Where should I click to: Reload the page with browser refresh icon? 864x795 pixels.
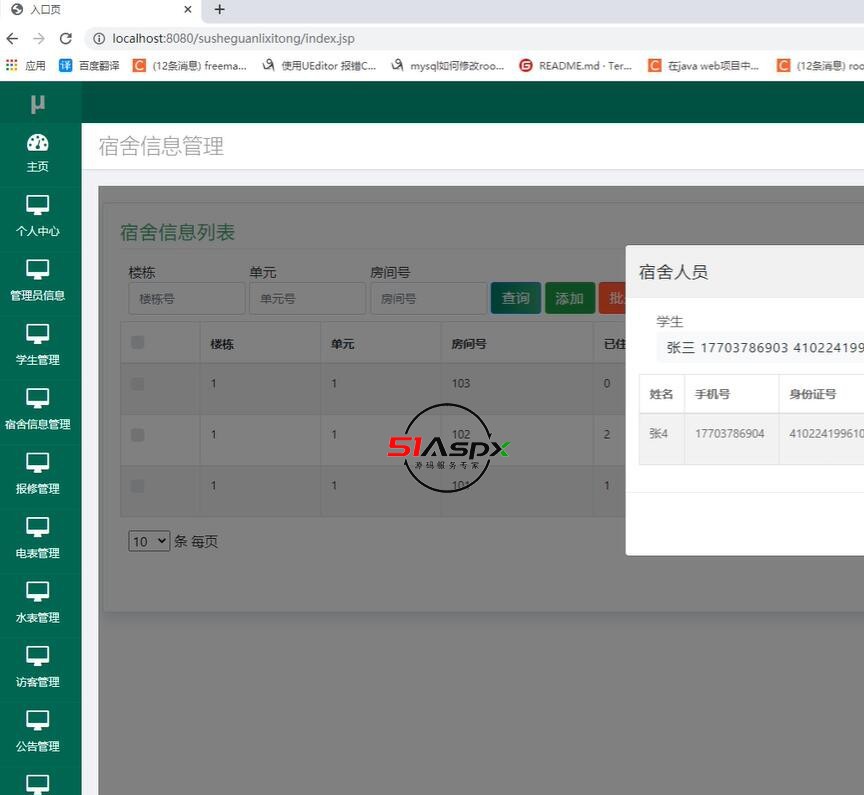coord(66,39)
